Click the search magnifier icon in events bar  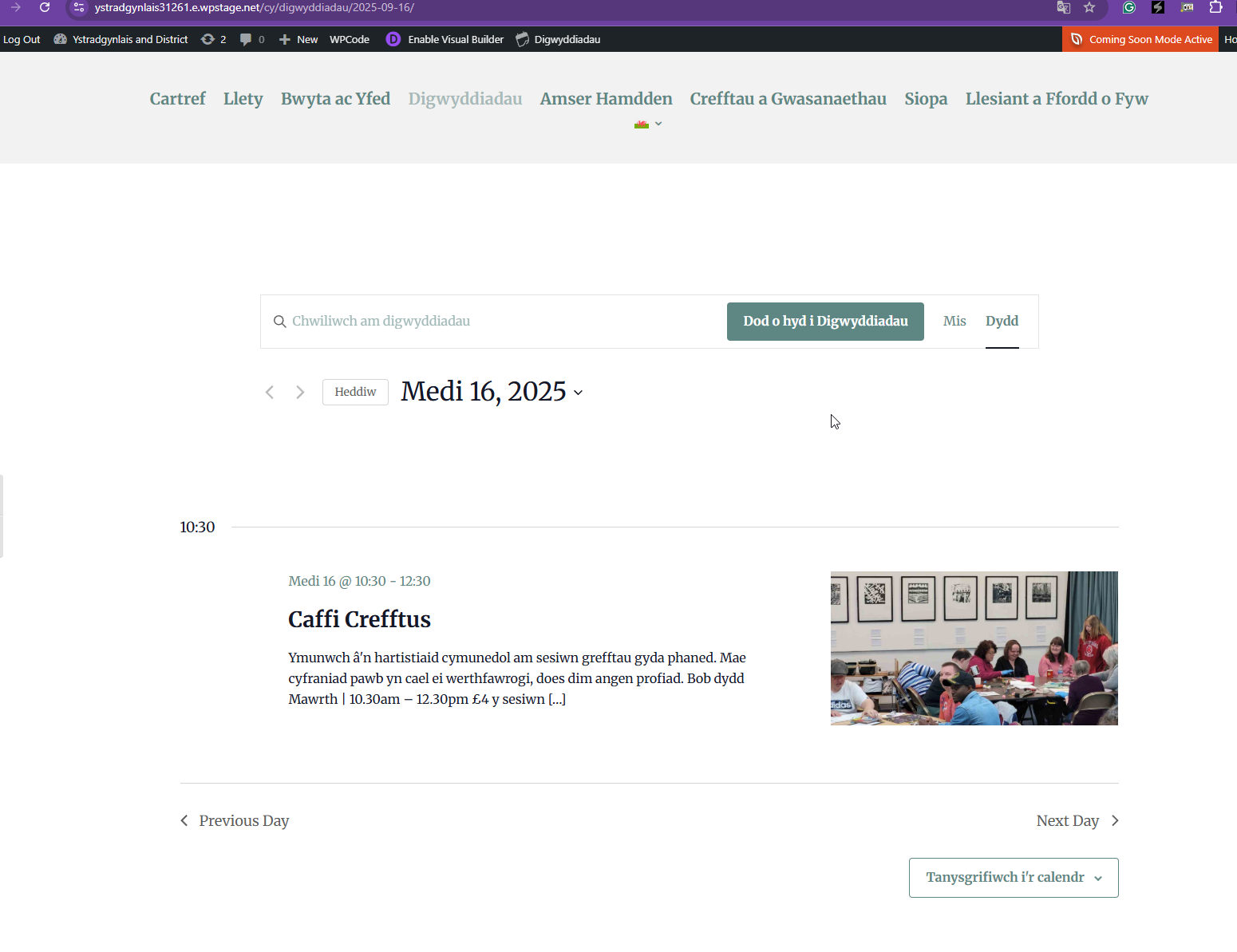click(x=279, y=322)
